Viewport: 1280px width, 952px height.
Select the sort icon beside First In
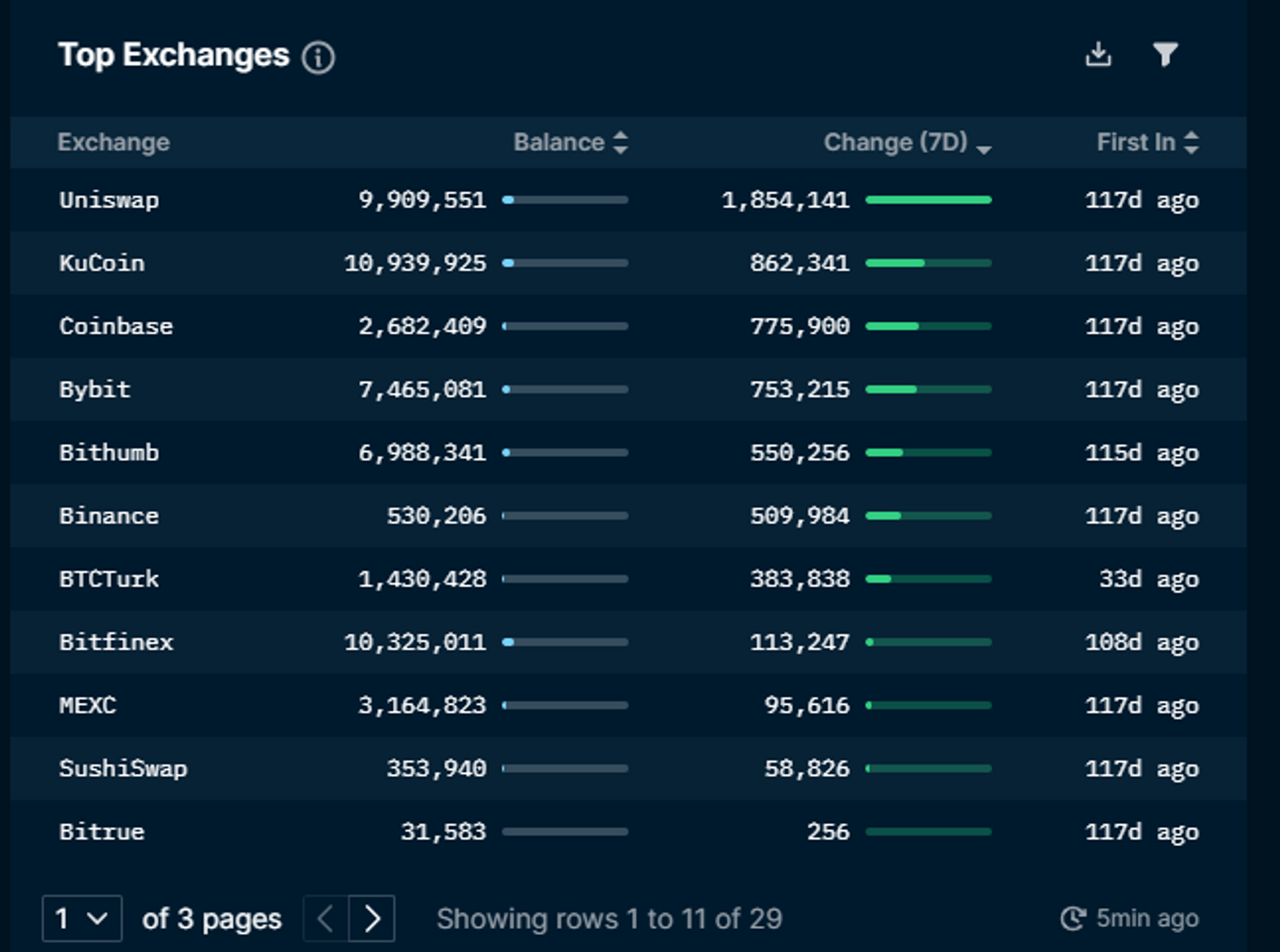pyautogui.click(x=1191, y=142)
